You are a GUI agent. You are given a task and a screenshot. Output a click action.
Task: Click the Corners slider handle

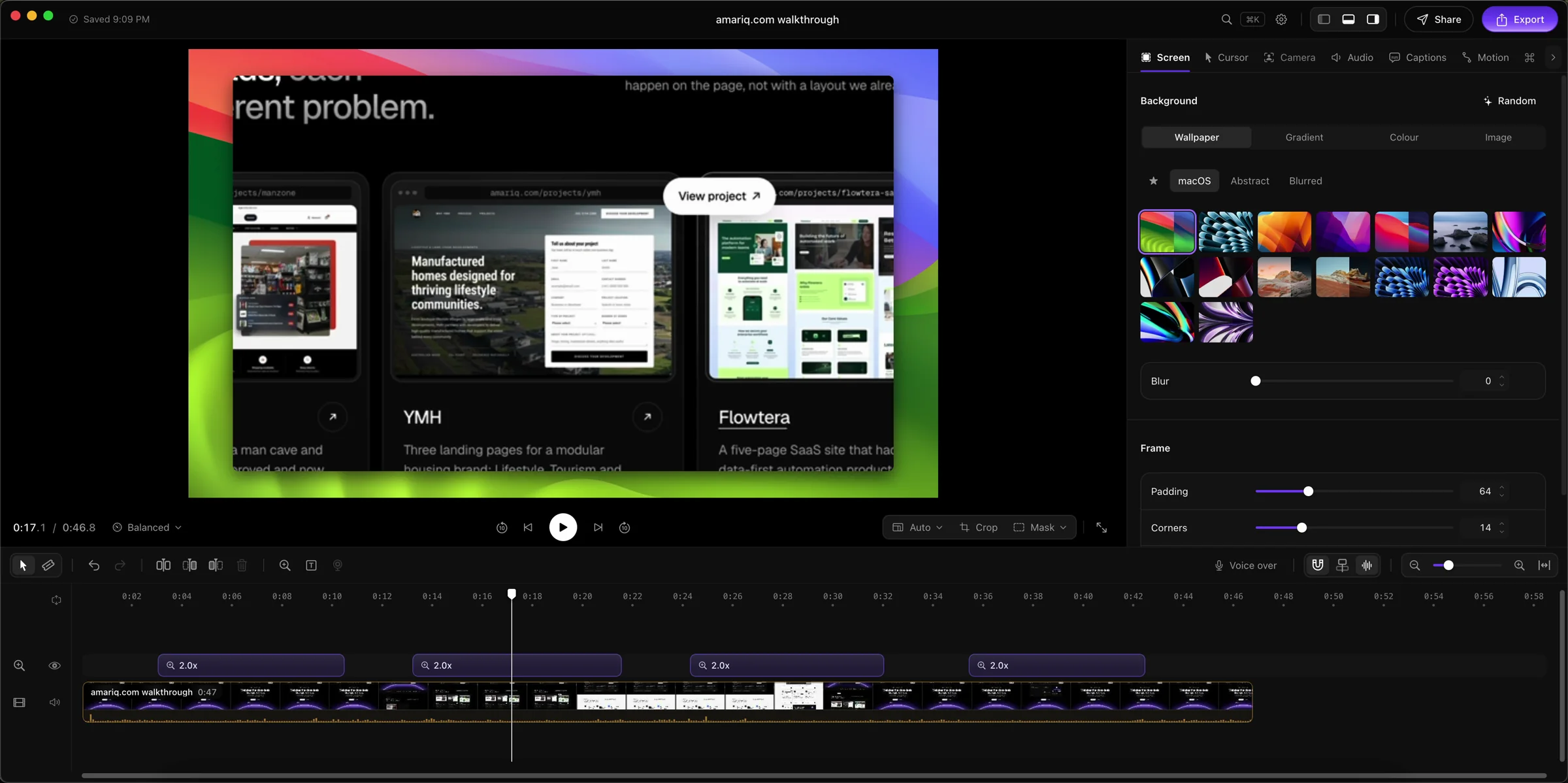pyautogui.click(x=1301, y=528)
